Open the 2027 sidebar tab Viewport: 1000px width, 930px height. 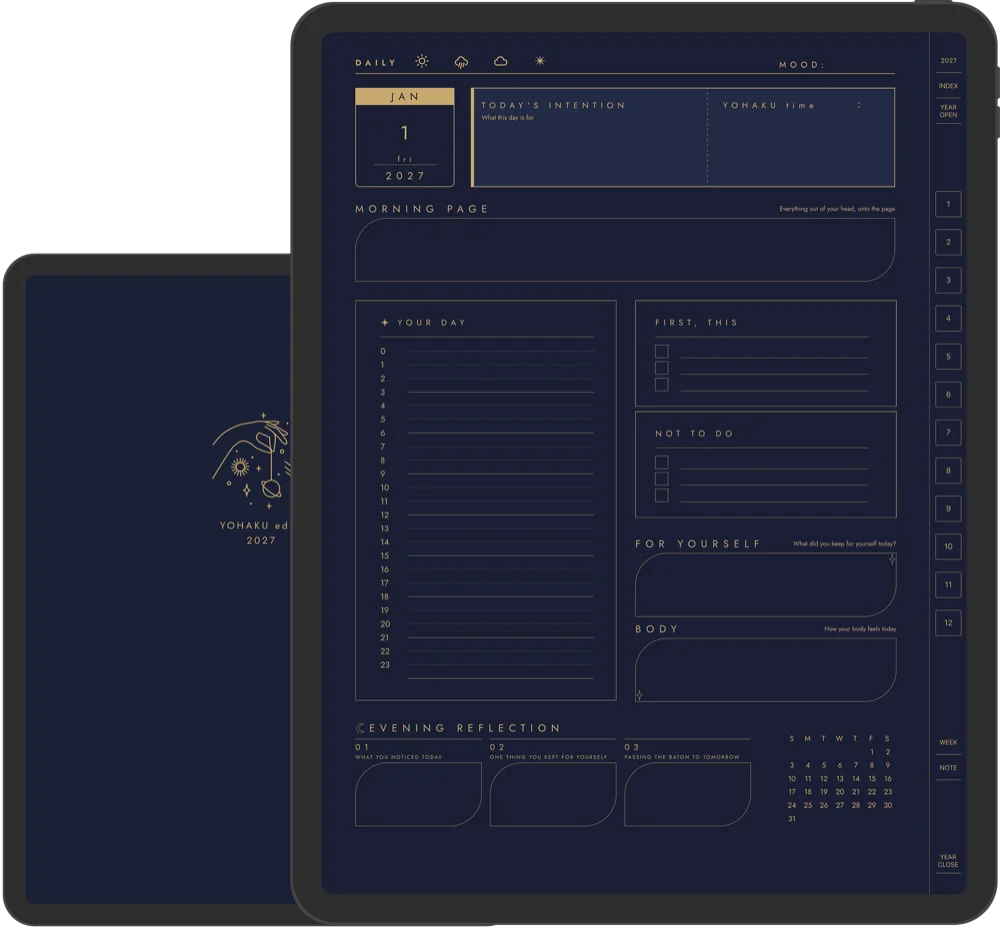click(948, 61)
